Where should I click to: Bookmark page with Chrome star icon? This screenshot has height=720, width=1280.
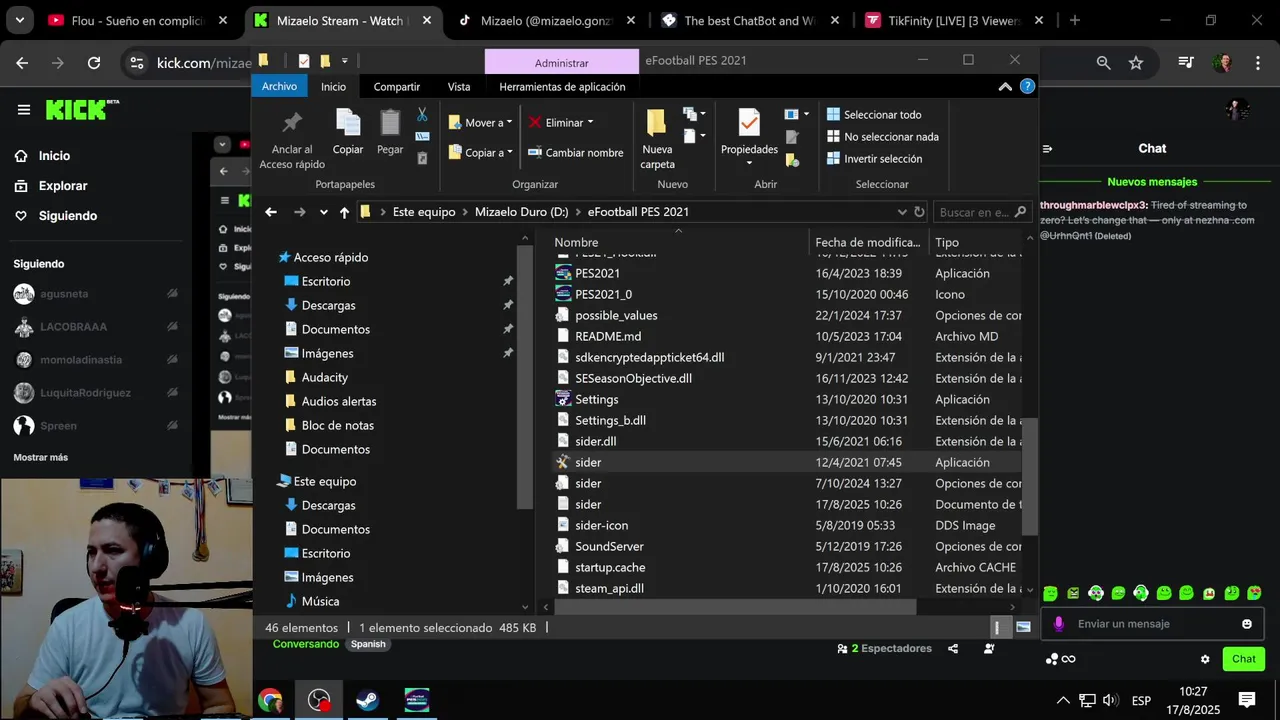(x=1136, y=63)
